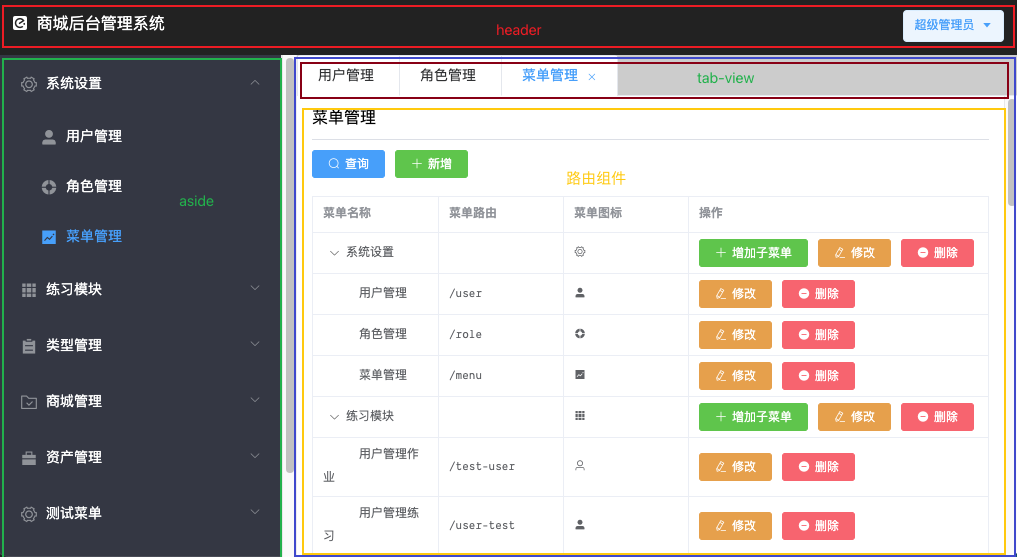Click the folder icon beside 商城管理
Image resolution: width=1017 pixels, height=557 pixels.
pyautogui.click(x=29, y=402)
